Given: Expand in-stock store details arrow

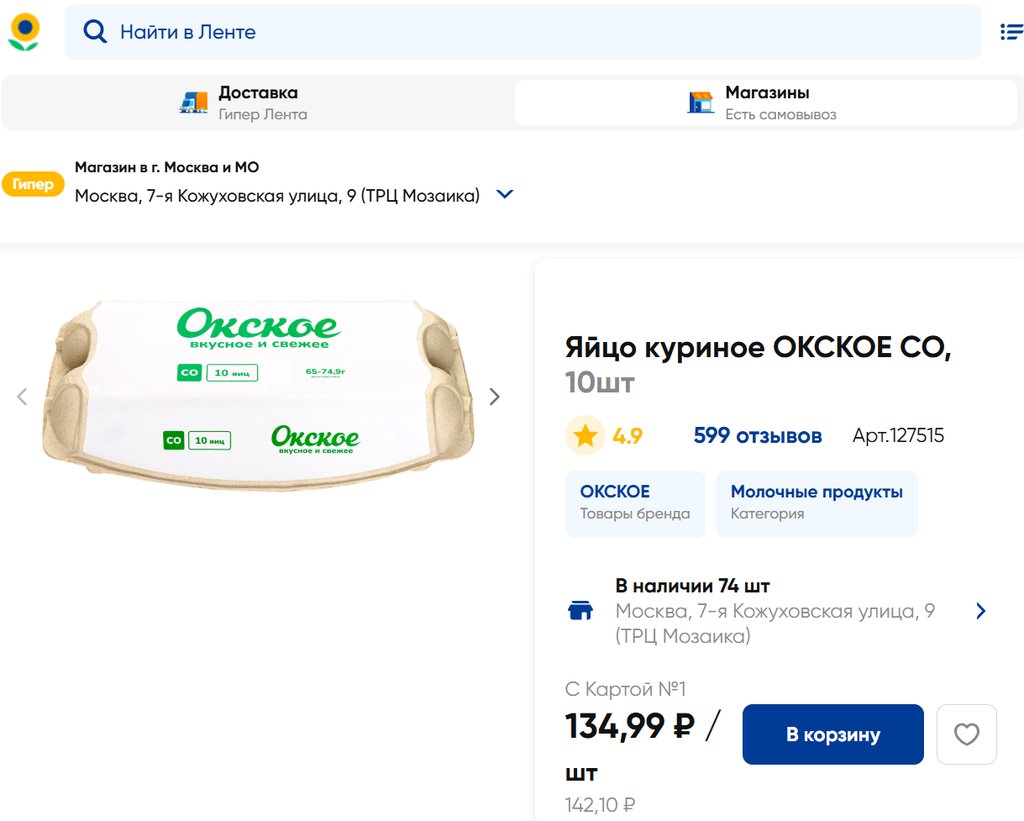Looking at the screenshot, I should tap(981, 611).
